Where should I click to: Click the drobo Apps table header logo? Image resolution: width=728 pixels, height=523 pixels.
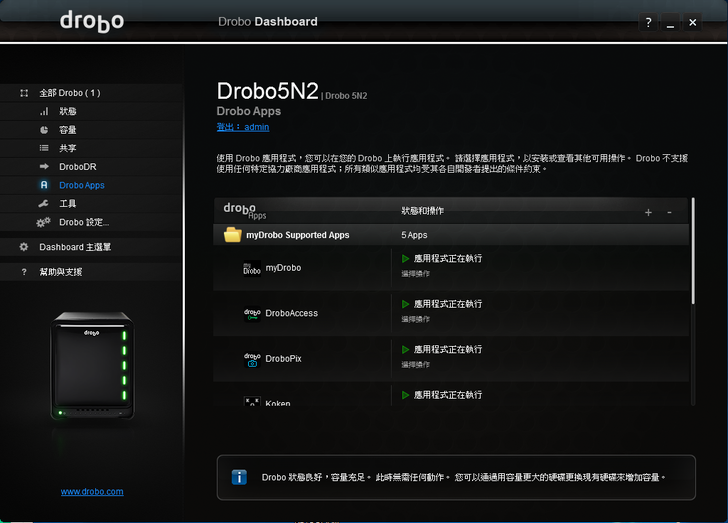(245, 210)
